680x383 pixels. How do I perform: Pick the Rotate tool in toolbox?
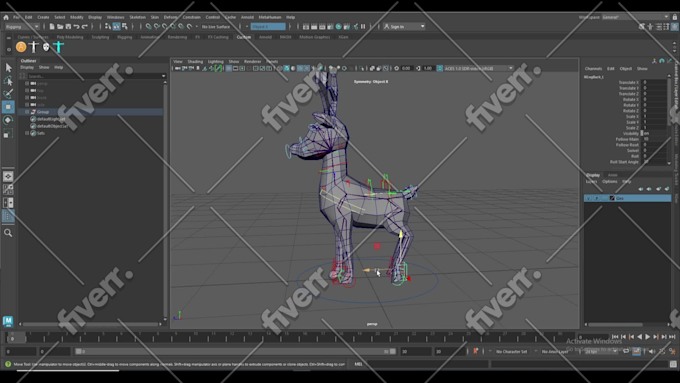8,120
